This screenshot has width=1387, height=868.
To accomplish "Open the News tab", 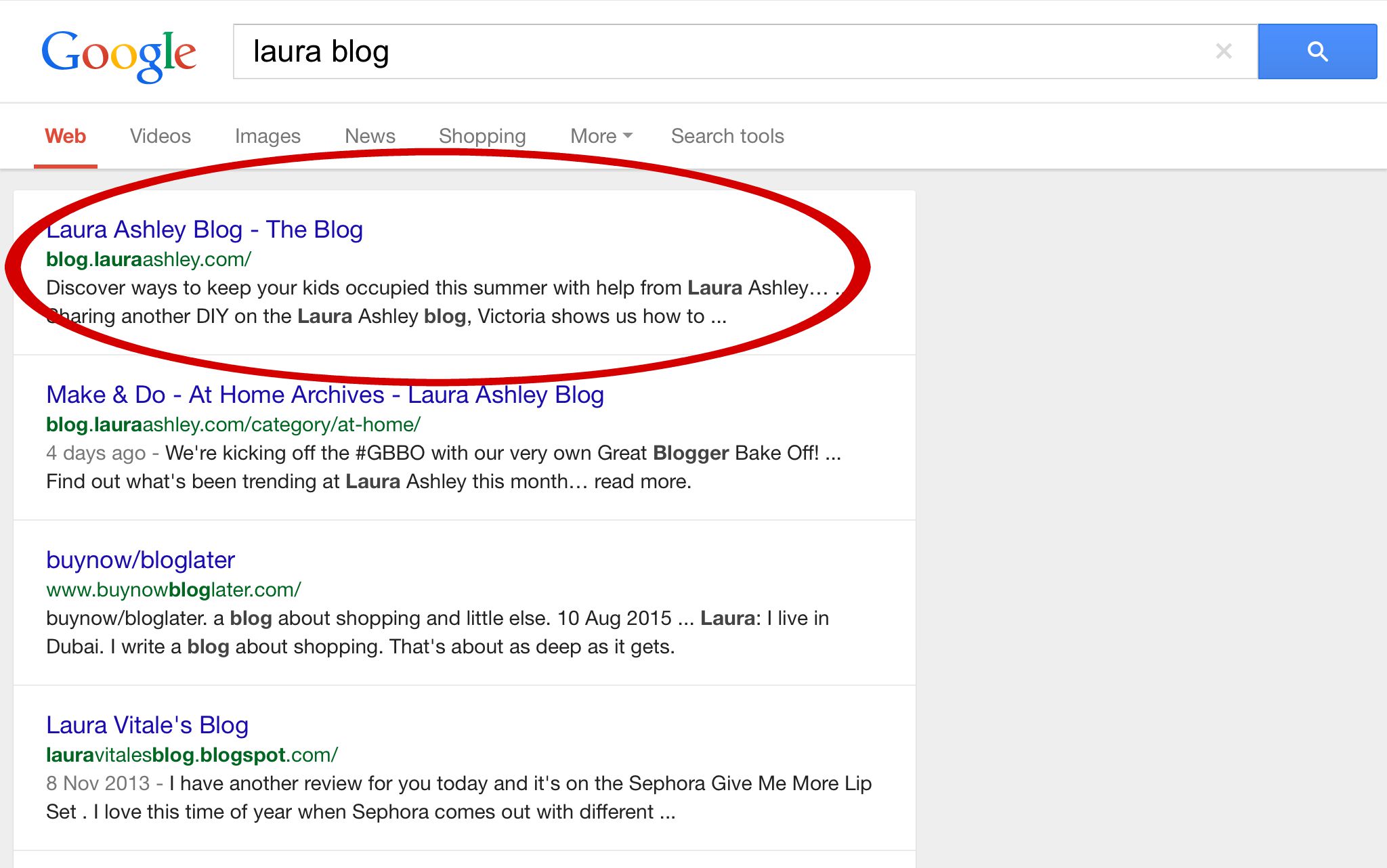I will click(x=370, y=136).
